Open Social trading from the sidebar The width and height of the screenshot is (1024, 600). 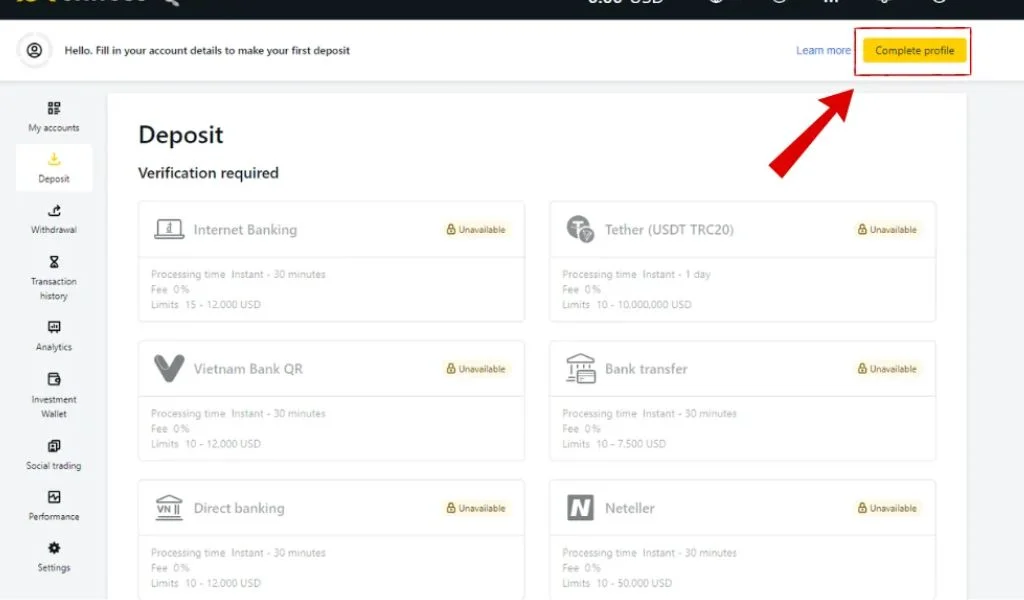tap(53, 456)
